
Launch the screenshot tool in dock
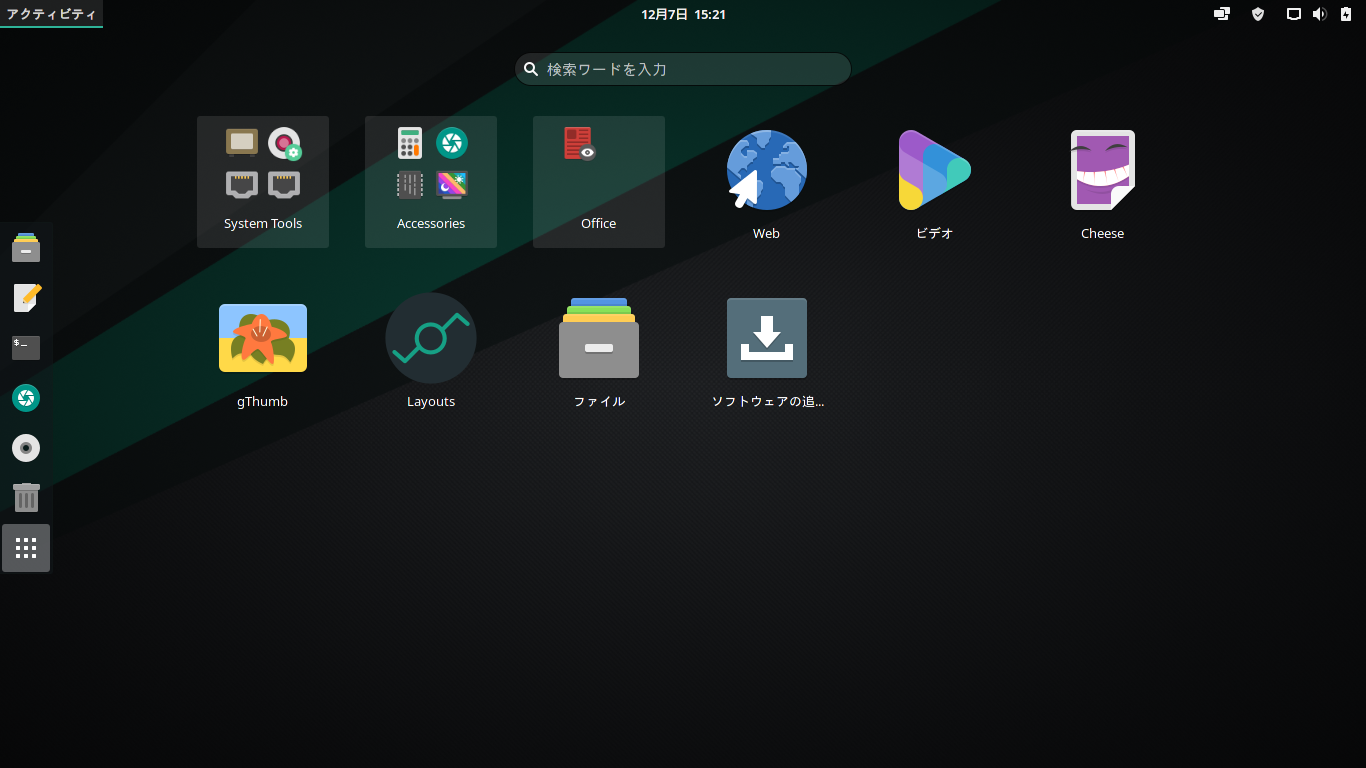[26, 398]
